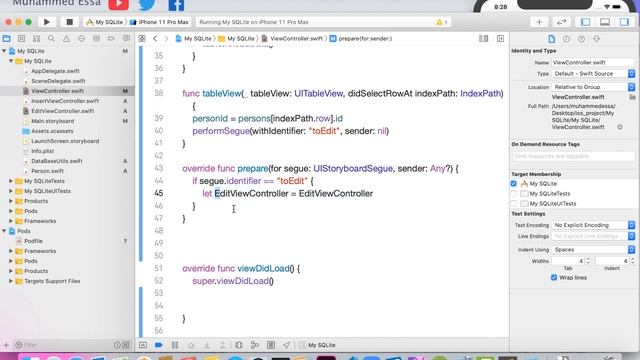640x360 pixels.
Task: Collapse the Pods project root
Action: [4, 231]
